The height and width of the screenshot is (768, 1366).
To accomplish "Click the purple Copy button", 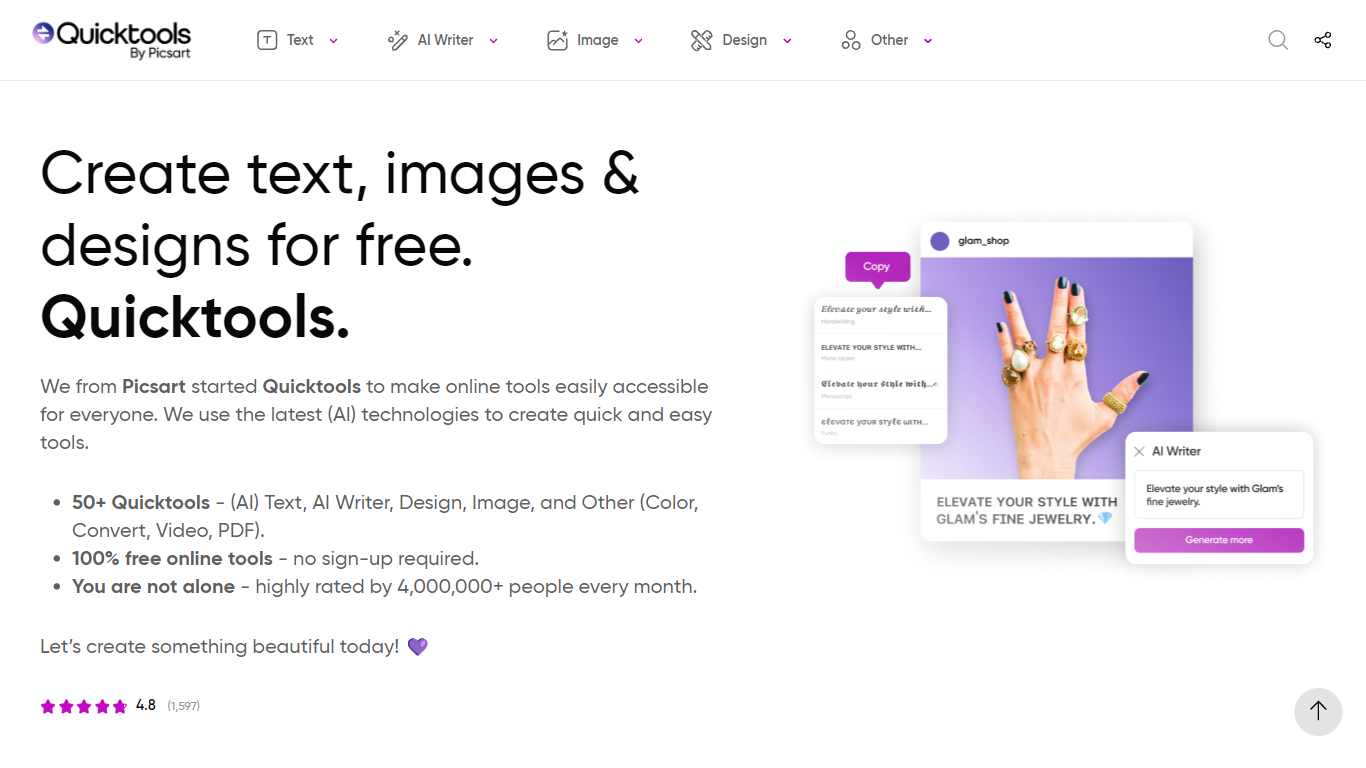I will click(x=877, y=267).
